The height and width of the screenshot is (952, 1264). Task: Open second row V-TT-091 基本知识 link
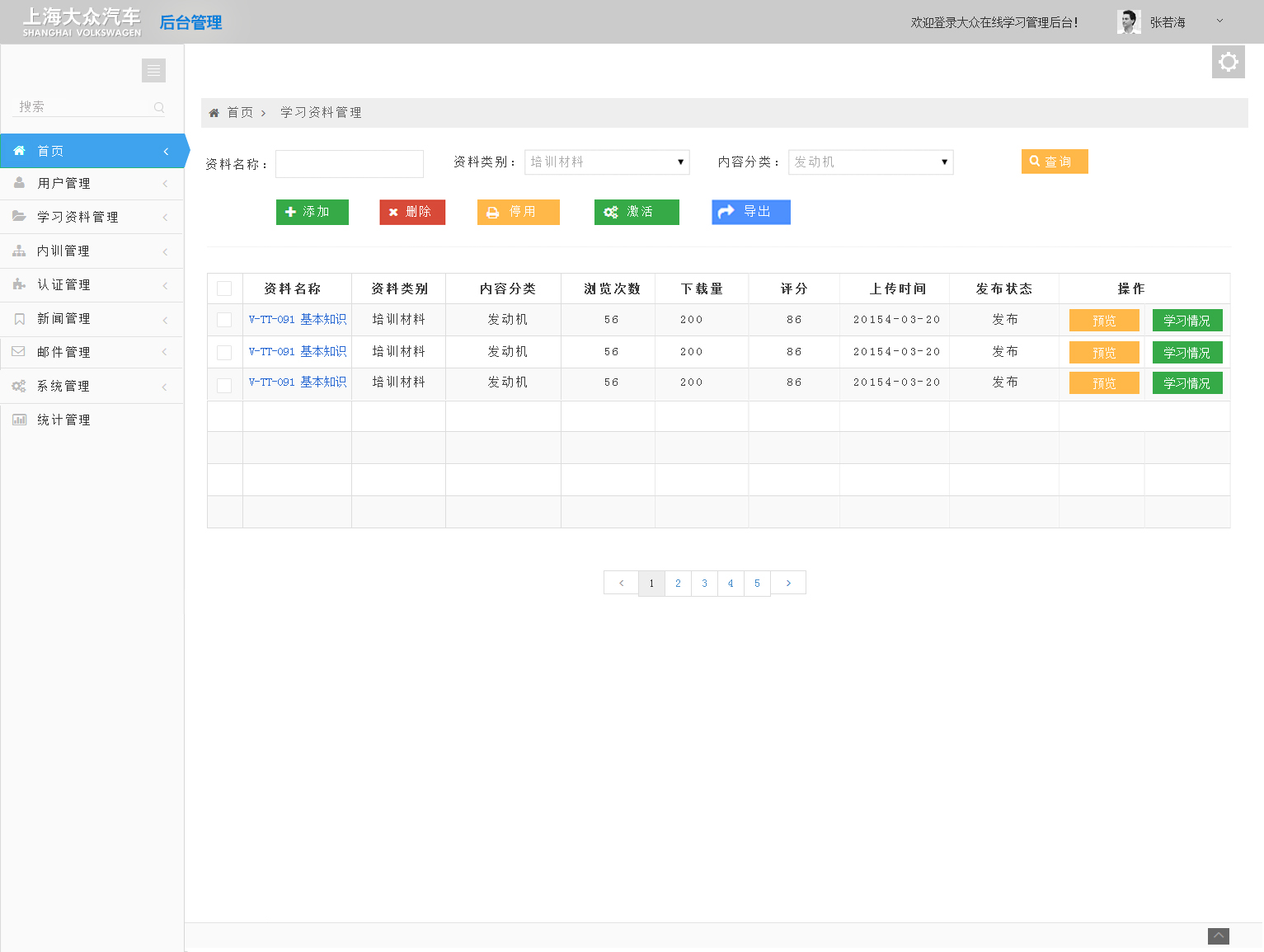click(298, 351)
